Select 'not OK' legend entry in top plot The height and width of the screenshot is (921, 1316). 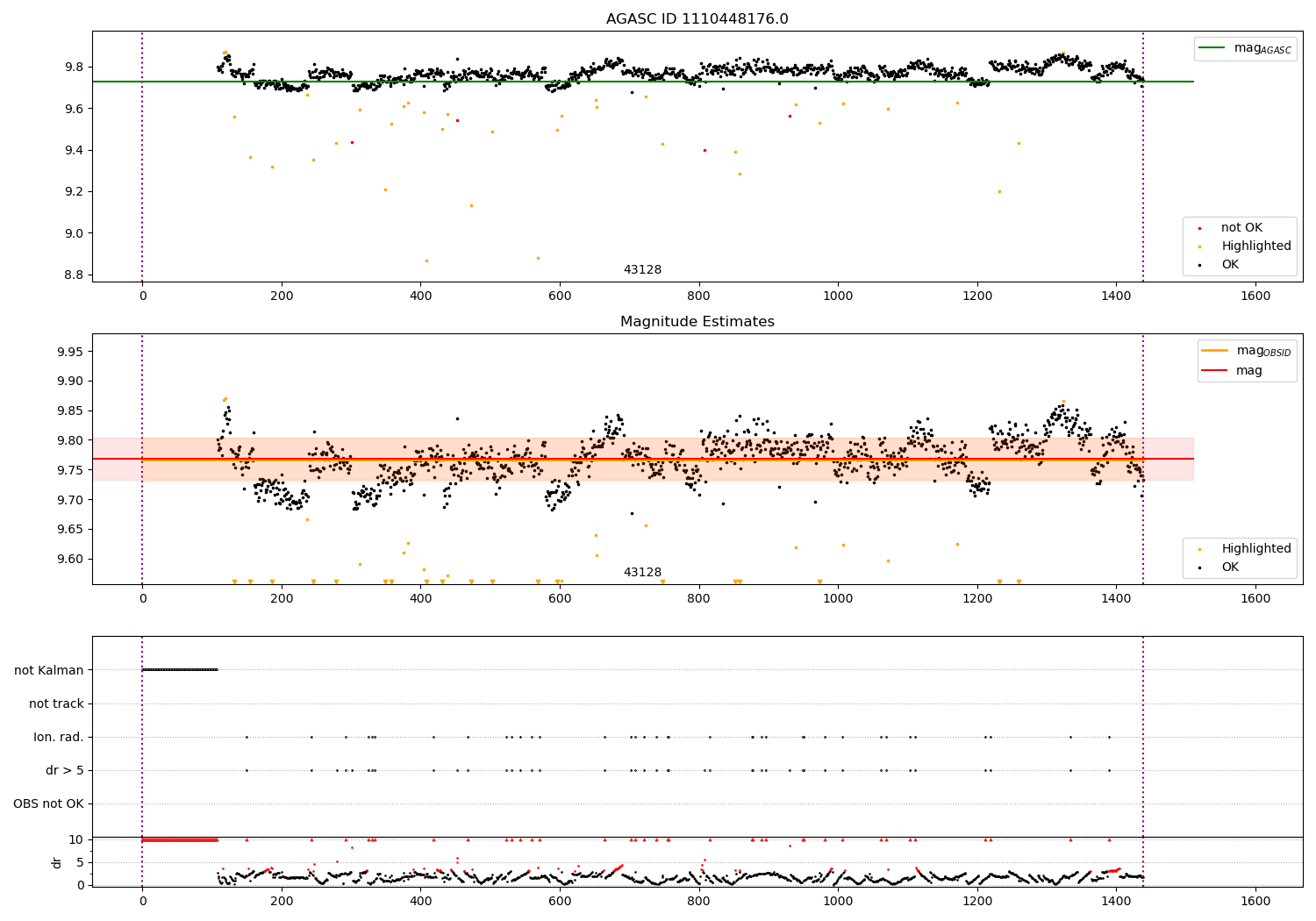[1241, 228]
